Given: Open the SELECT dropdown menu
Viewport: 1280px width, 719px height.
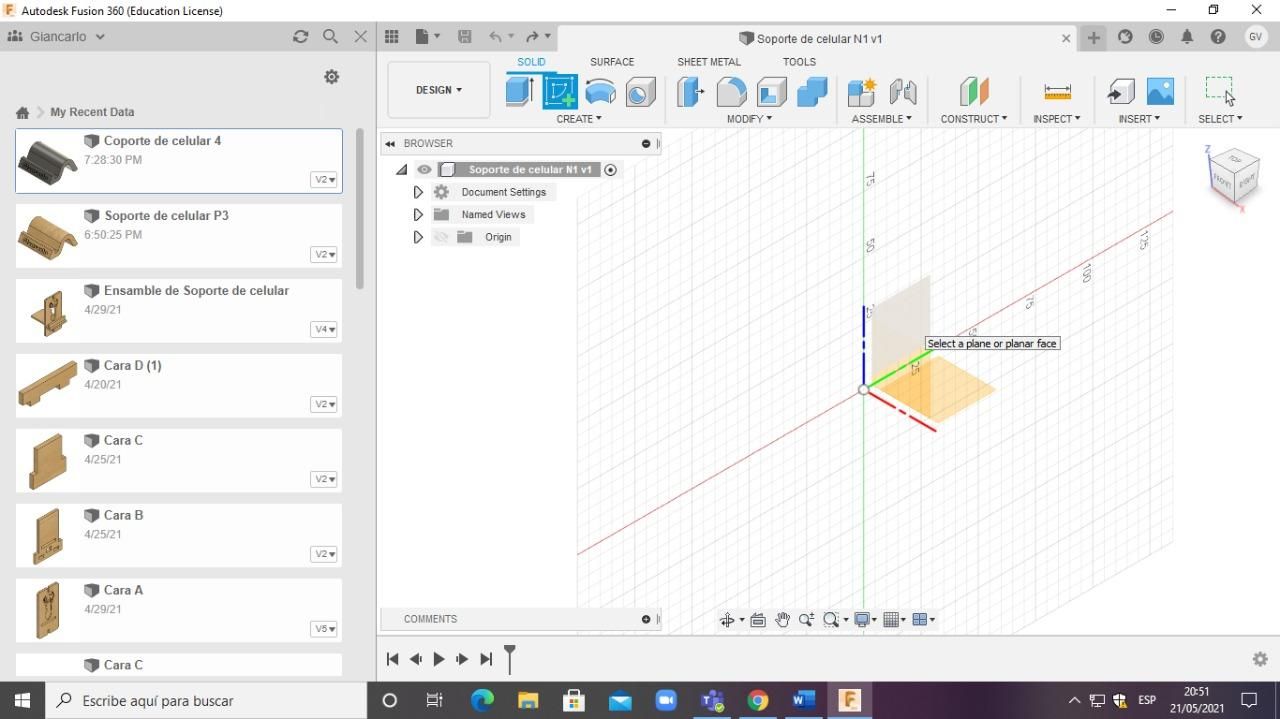Looking at the screenshot, I should (1220, 119).
